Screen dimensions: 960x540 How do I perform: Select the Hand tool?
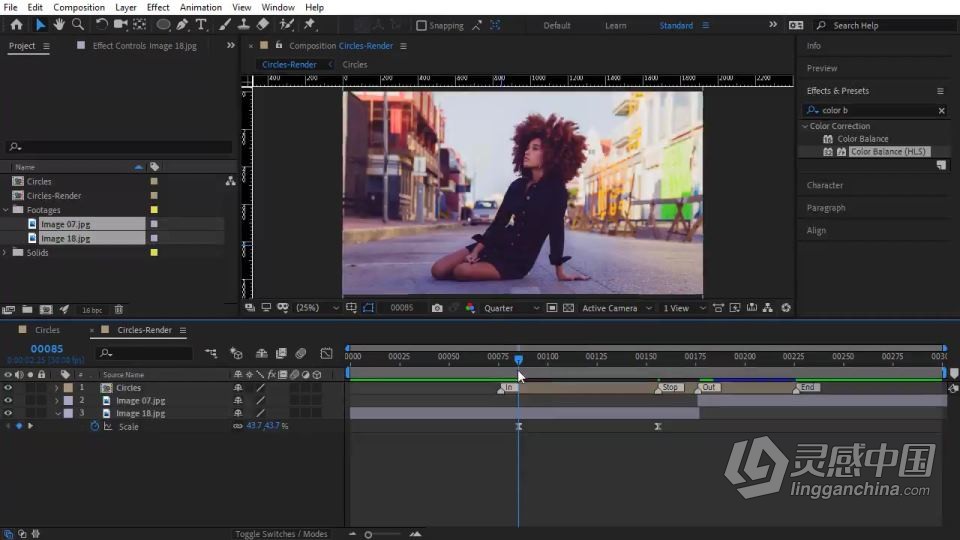click(x=59, y=24)
